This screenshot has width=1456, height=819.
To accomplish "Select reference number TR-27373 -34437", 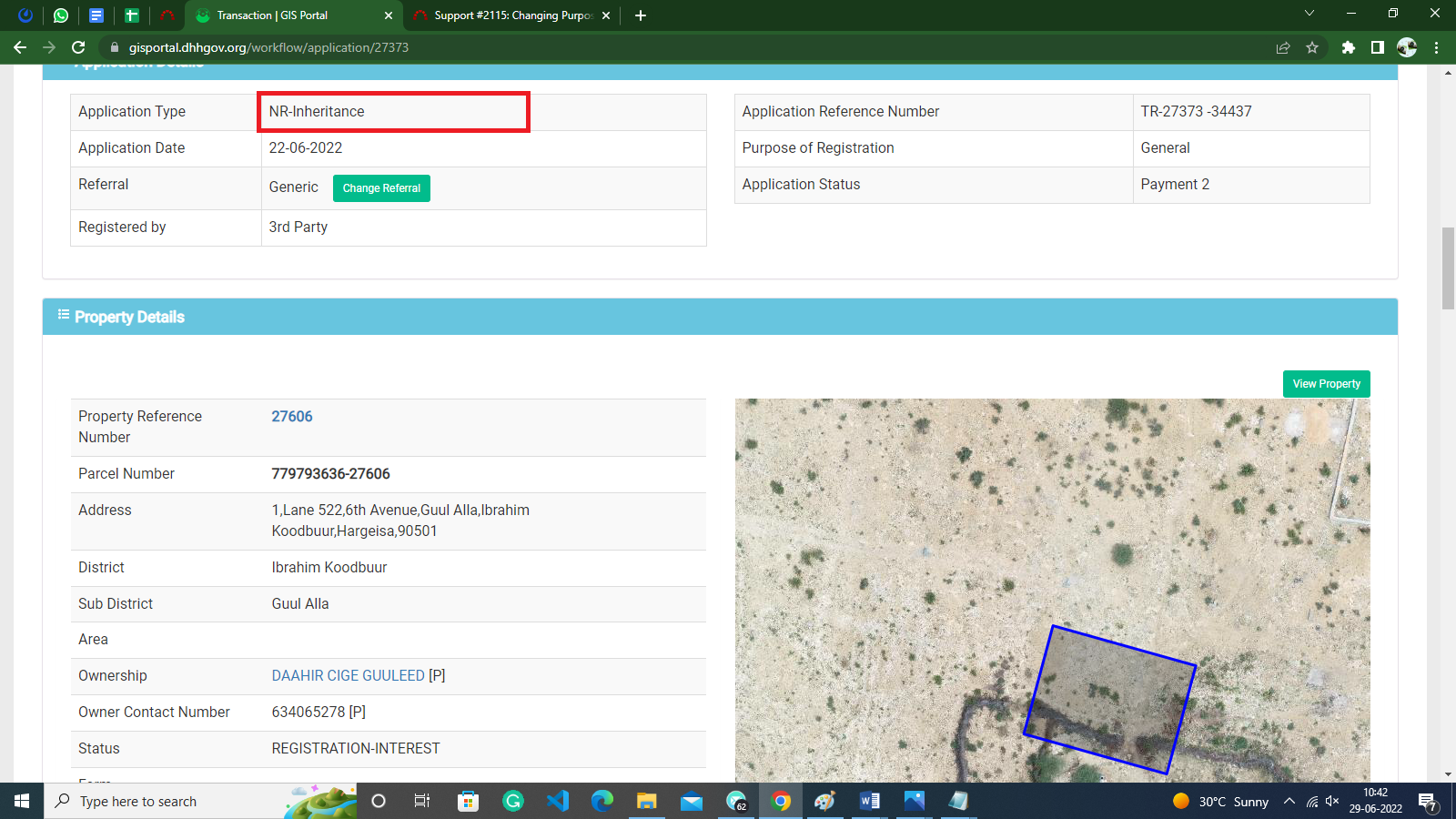I will (x=1197, y=112).
